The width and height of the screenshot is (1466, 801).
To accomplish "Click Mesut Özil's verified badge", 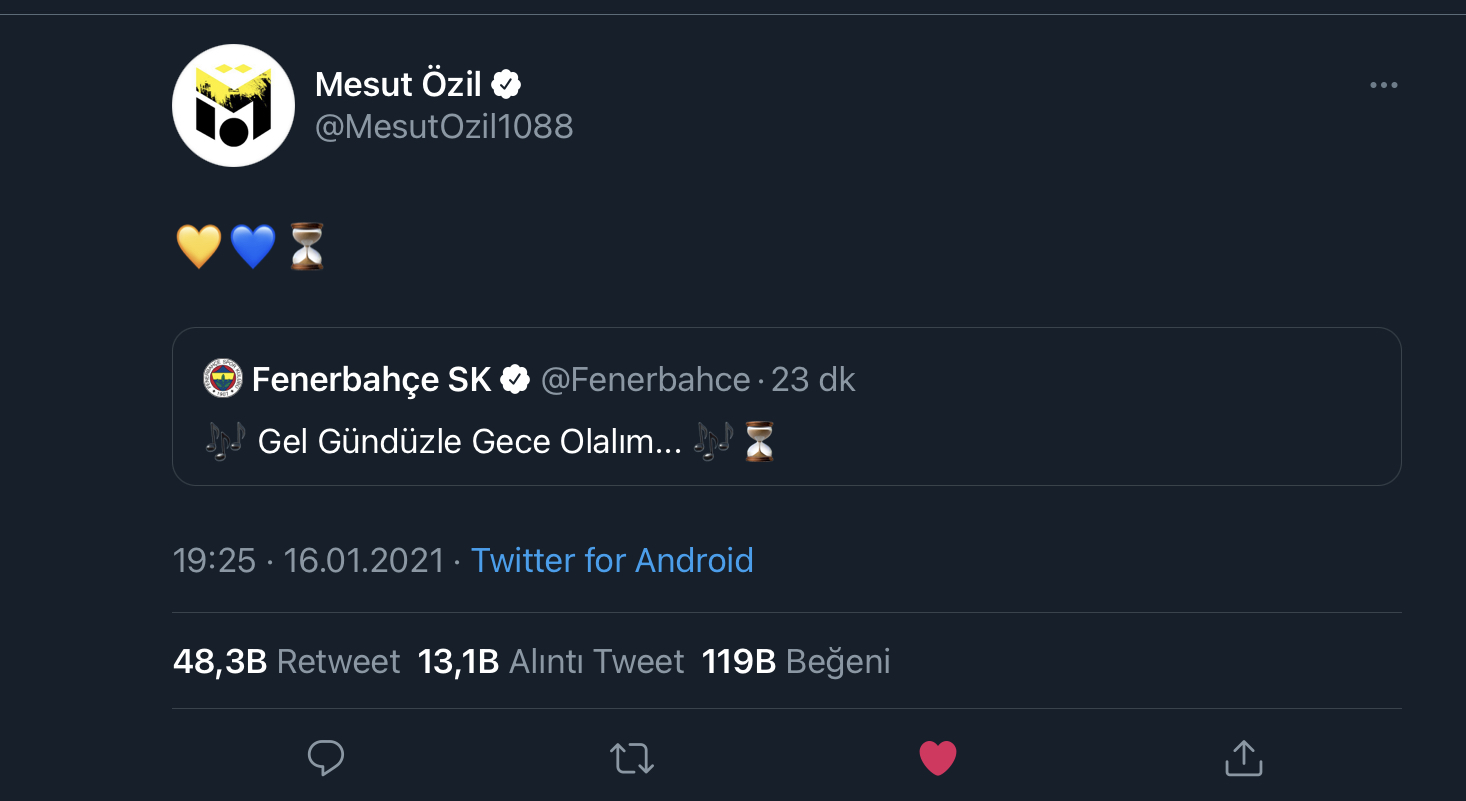I will coord(507,85).
